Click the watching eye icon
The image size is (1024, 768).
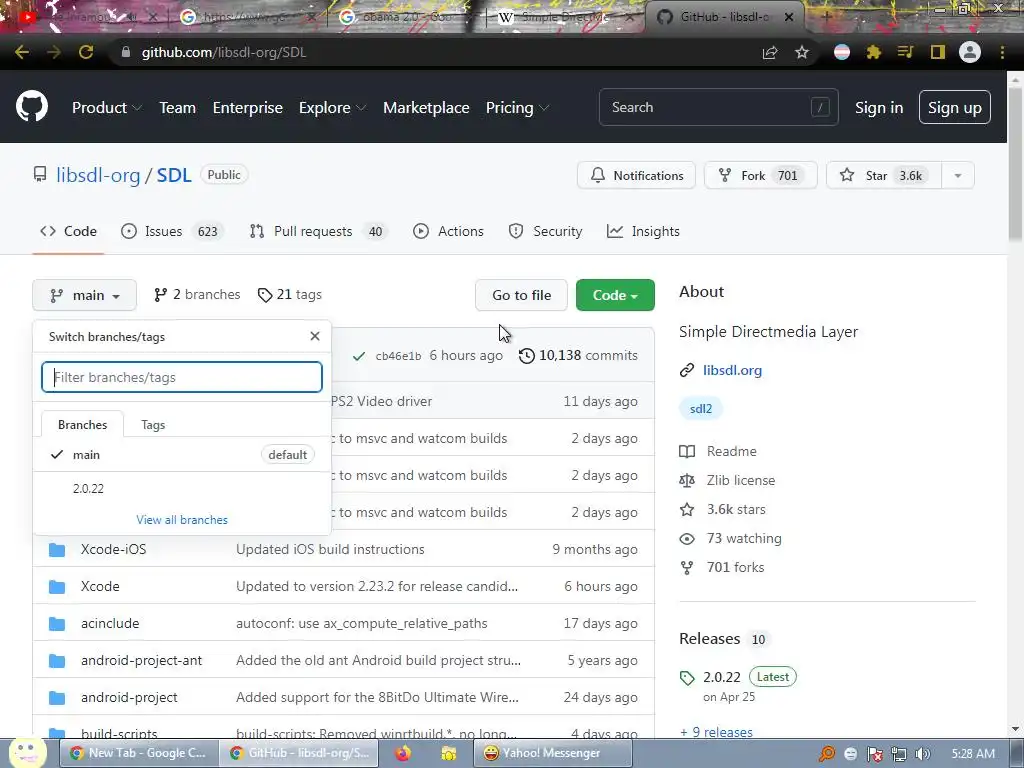click(687, 539)
